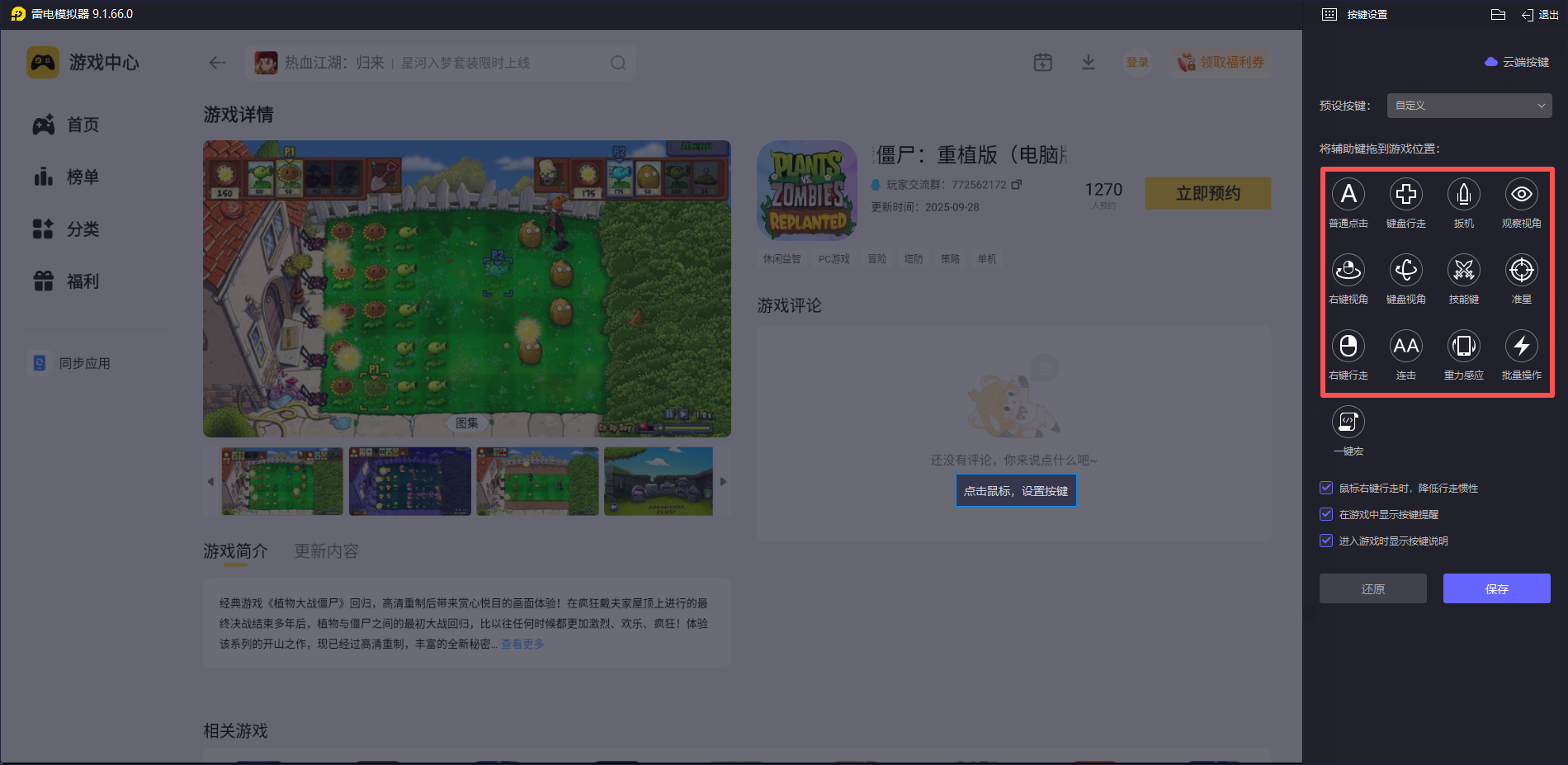Click the back arrow in game center
This screenshot has width=1568, height=765.
pyautogui.click(x=217, y=63)
